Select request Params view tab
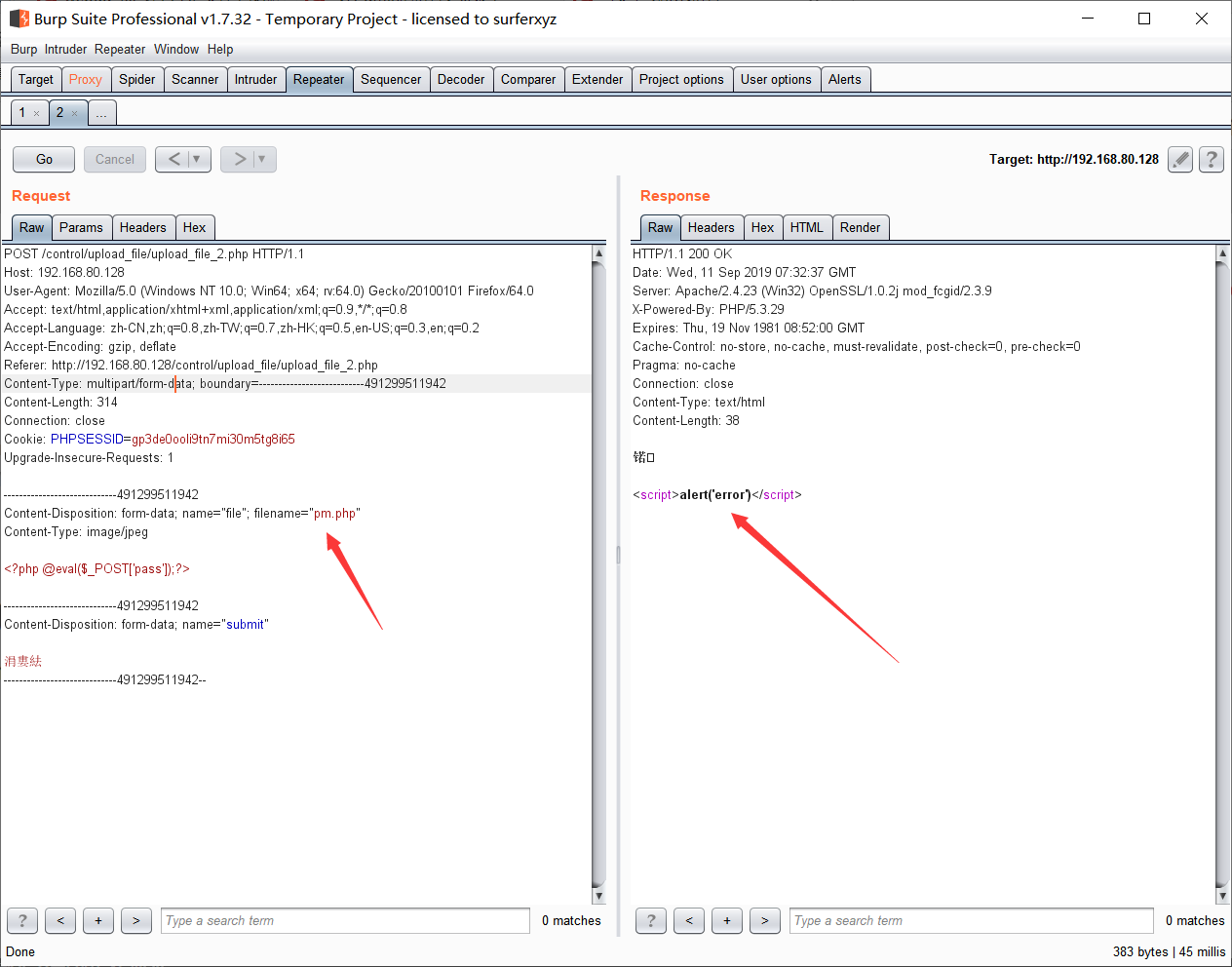Image resolution: width=1232 pixels, height=967 pixels. click(81, 228)
